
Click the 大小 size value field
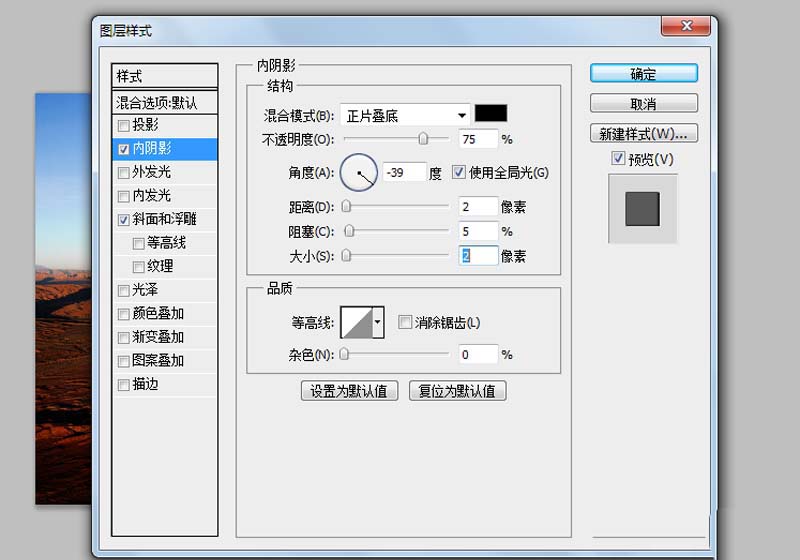point(478,256)
